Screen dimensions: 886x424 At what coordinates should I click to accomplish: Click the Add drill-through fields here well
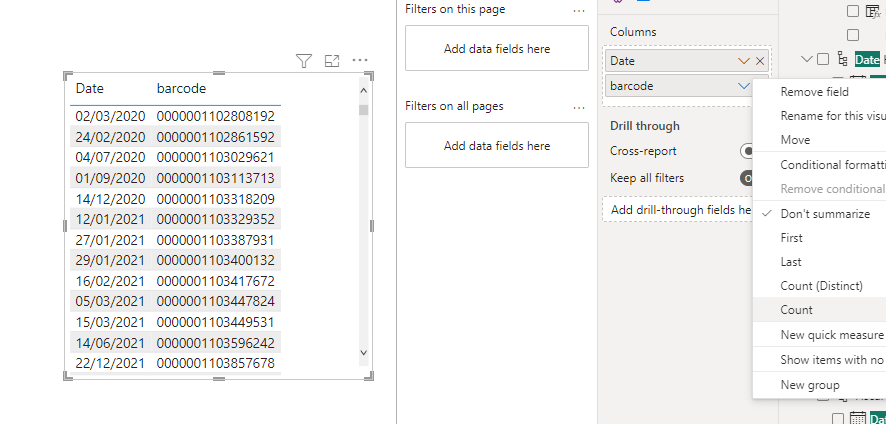(x=677, y=210)
